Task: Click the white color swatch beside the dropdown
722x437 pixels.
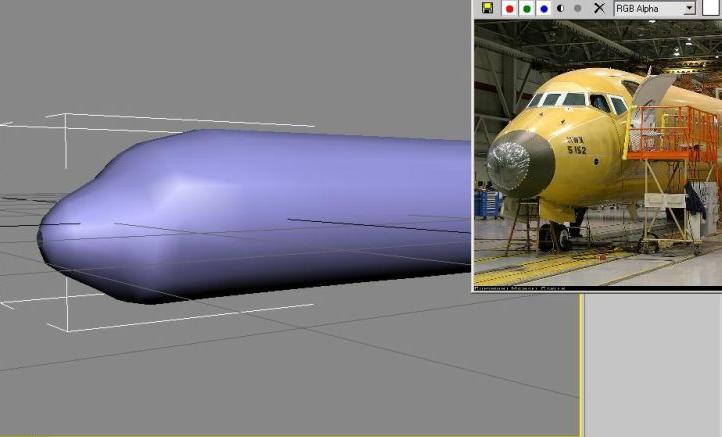Action: tap(710, 8)
